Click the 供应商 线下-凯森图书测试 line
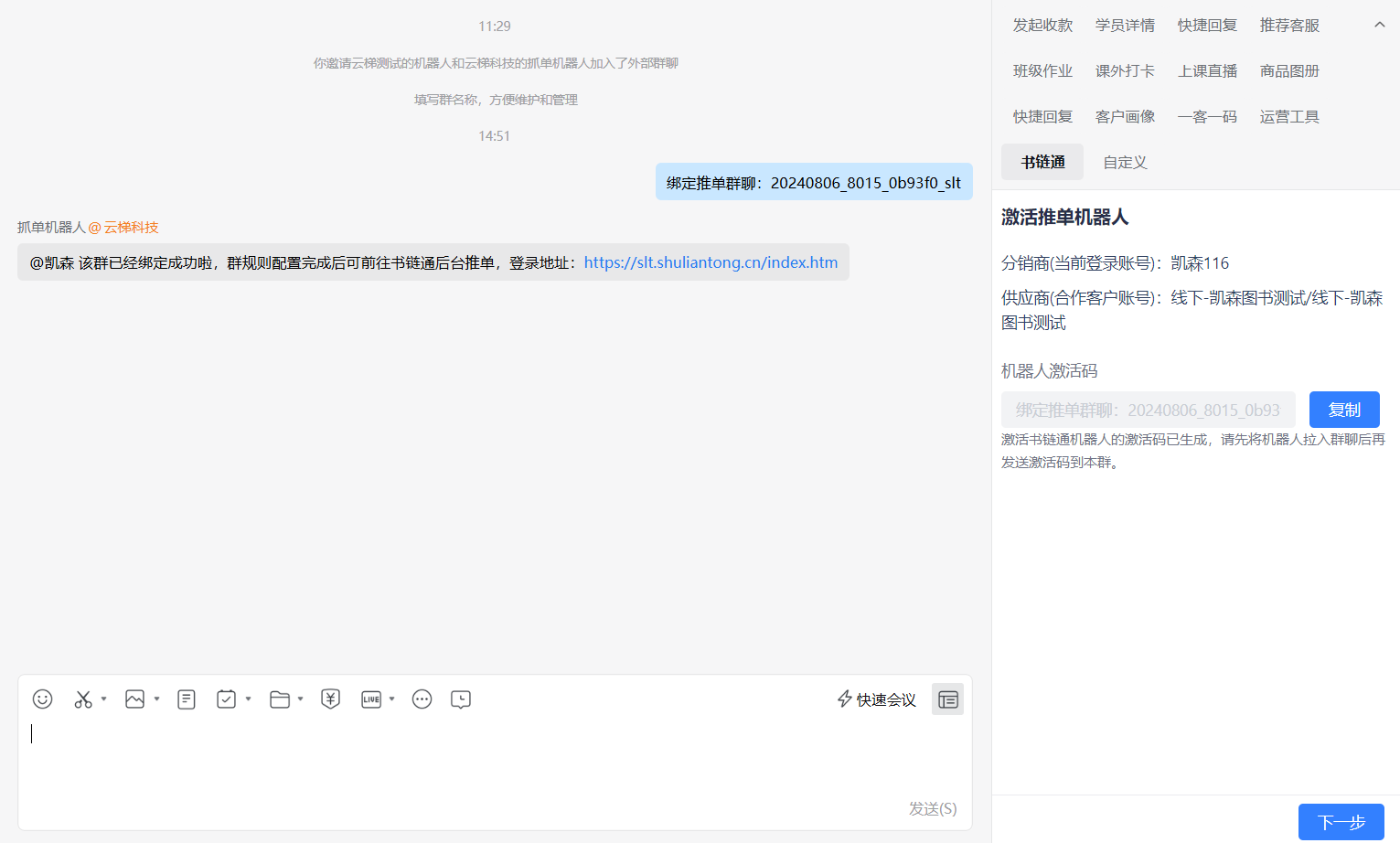The image size is (1400, 843). coord(1192,310)
